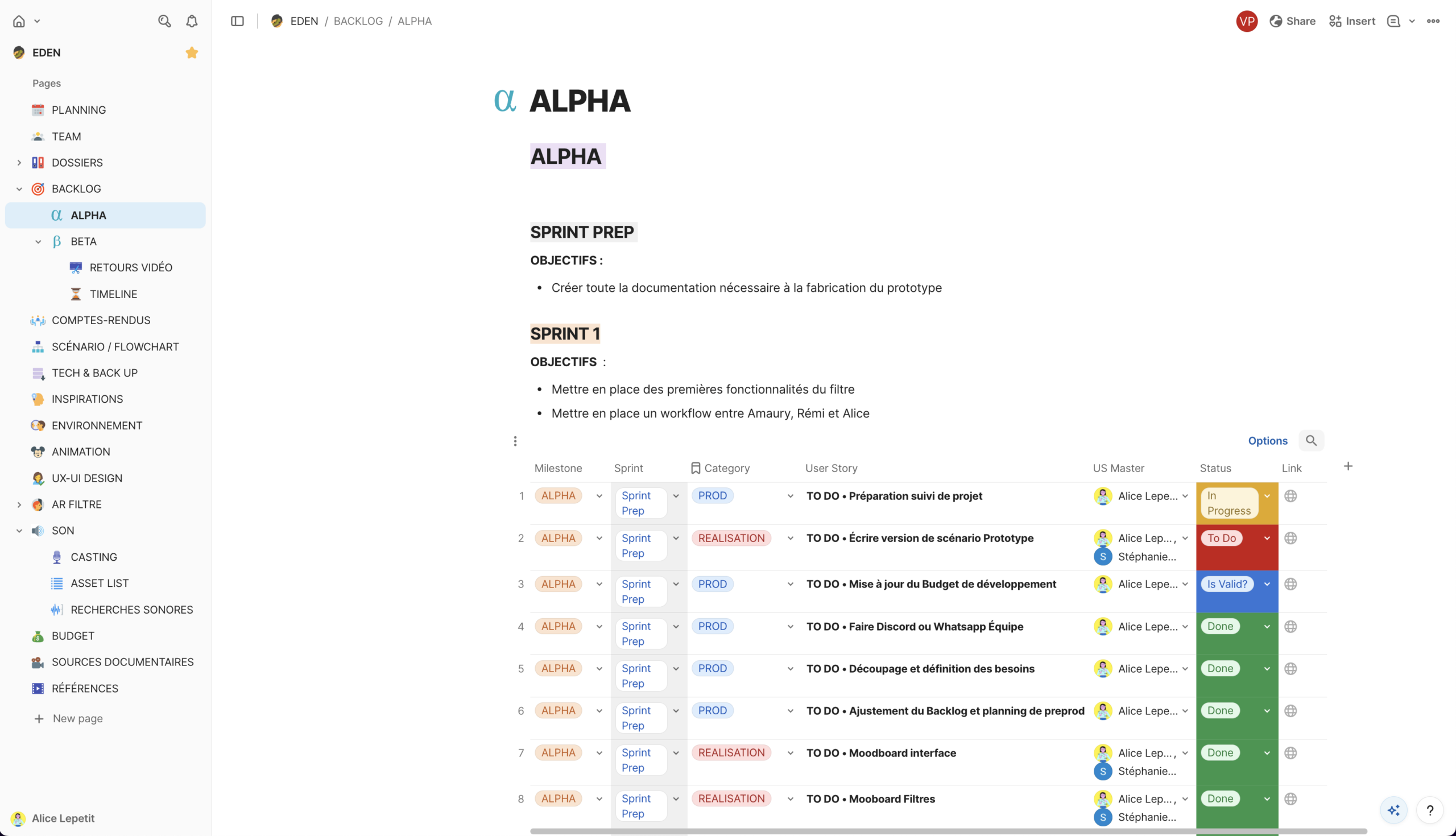Click the AI sparkle assistant icon
The height and width of the screenshot is (836, 1456).
tap(1393, 810)
